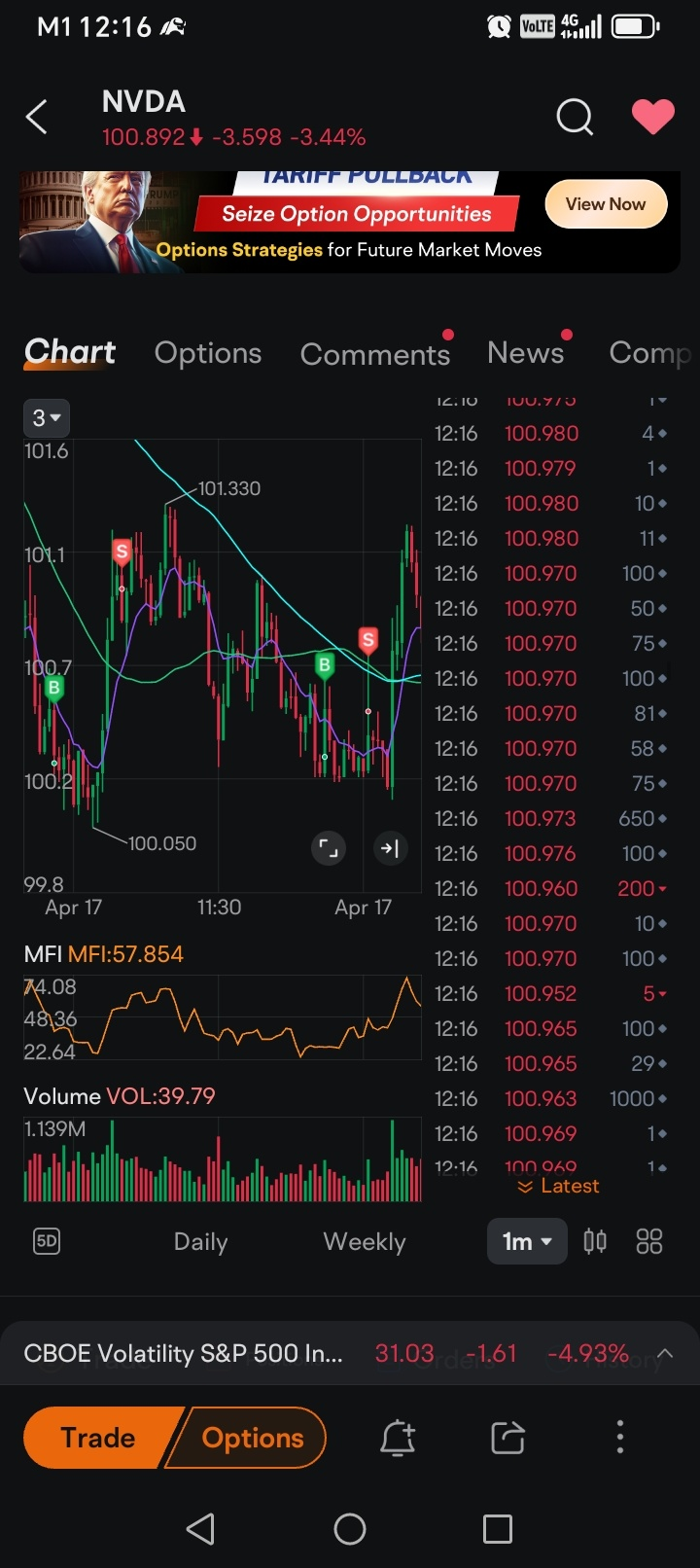Viewport: 700px width, 1568px height.
Task: Select the 100.973 trade row with 650 volume
Action: coord(551,818)
